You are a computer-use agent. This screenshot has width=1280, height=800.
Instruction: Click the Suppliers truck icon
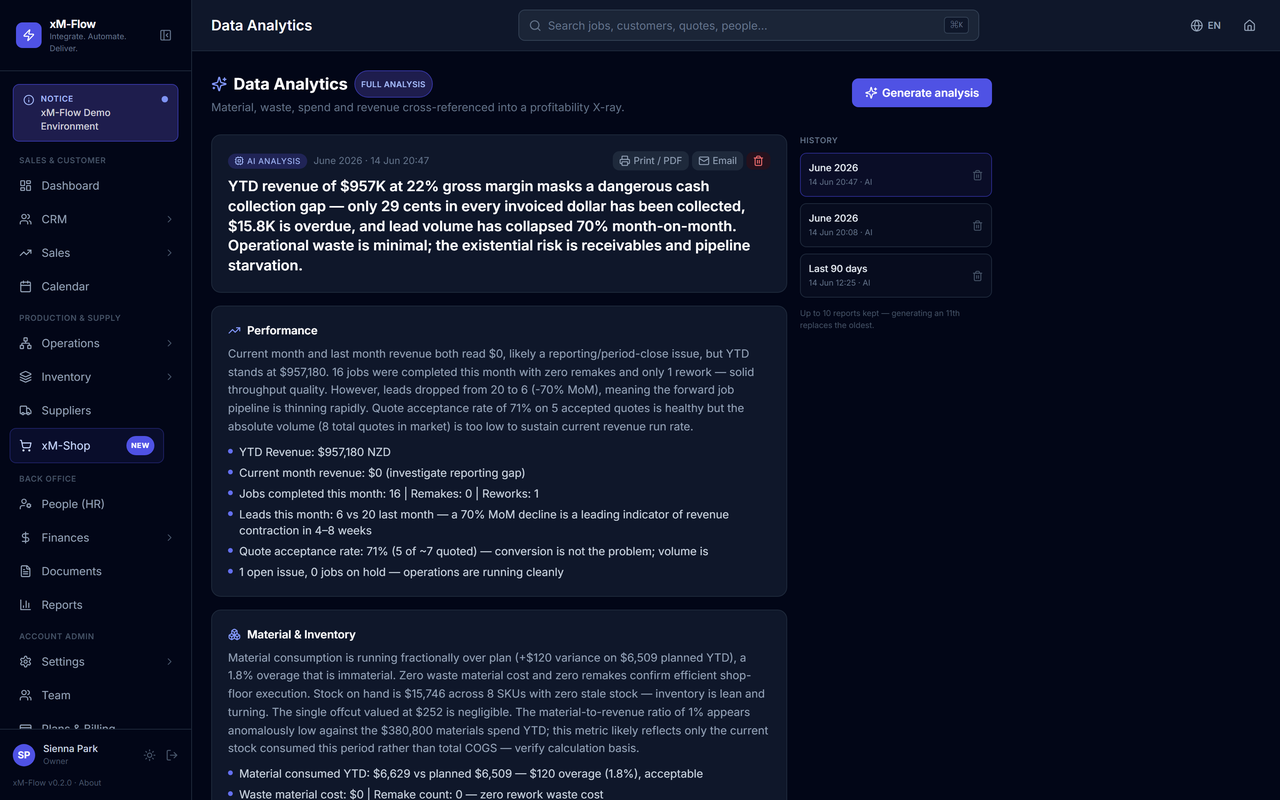click(26, 410)
